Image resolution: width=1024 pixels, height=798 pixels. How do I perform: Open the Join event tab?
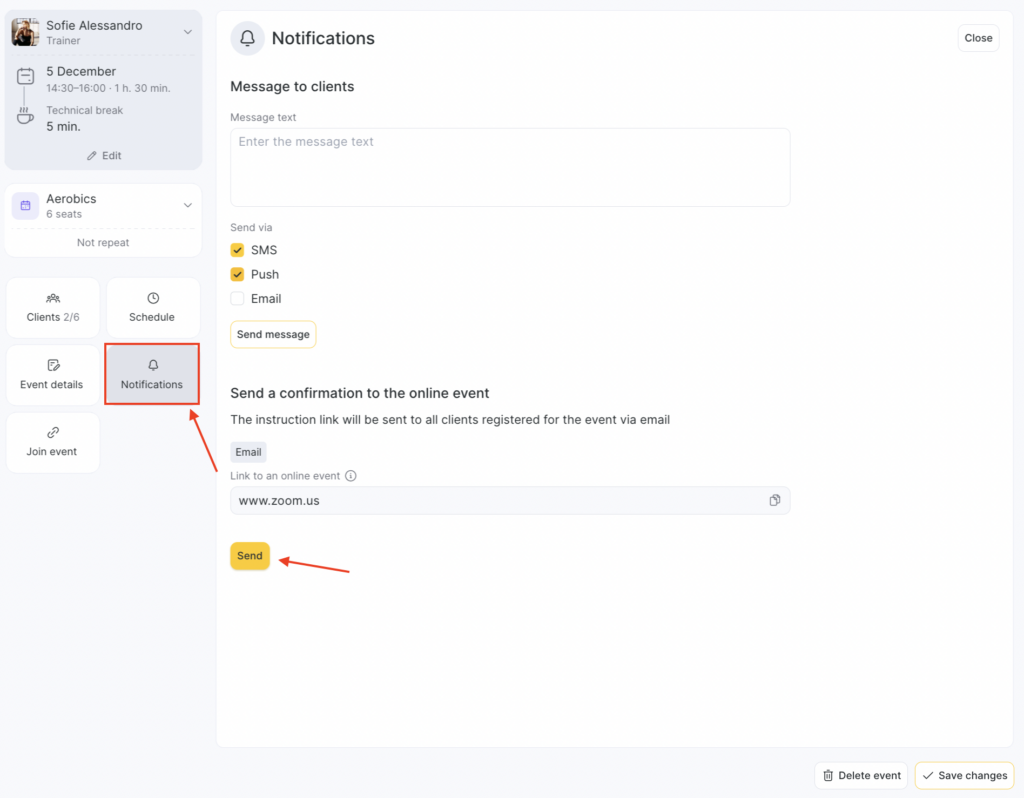53,442
